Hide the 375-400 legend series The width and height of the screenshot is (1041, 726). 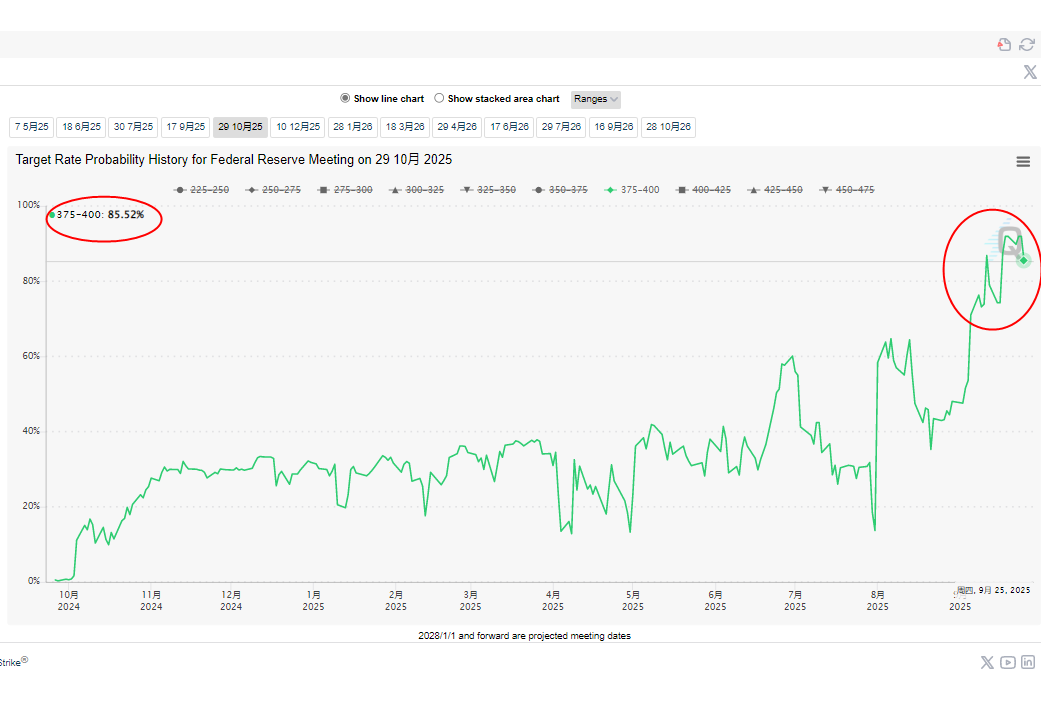click(632, 190)
